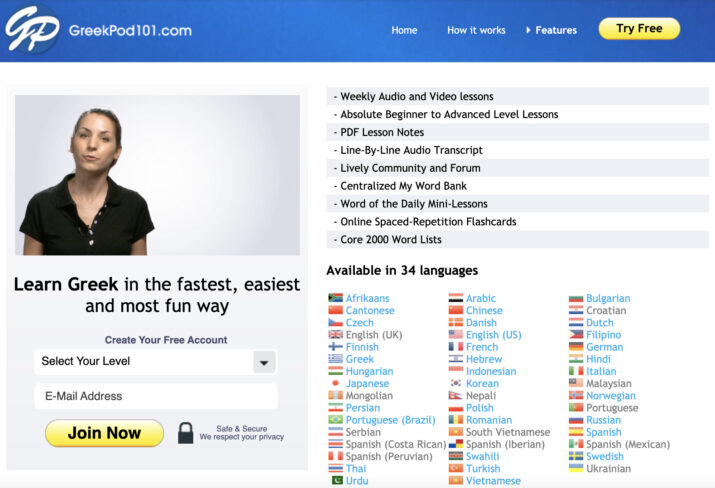
Task: Click the French flag icon
Action: (x=456, y=347)
